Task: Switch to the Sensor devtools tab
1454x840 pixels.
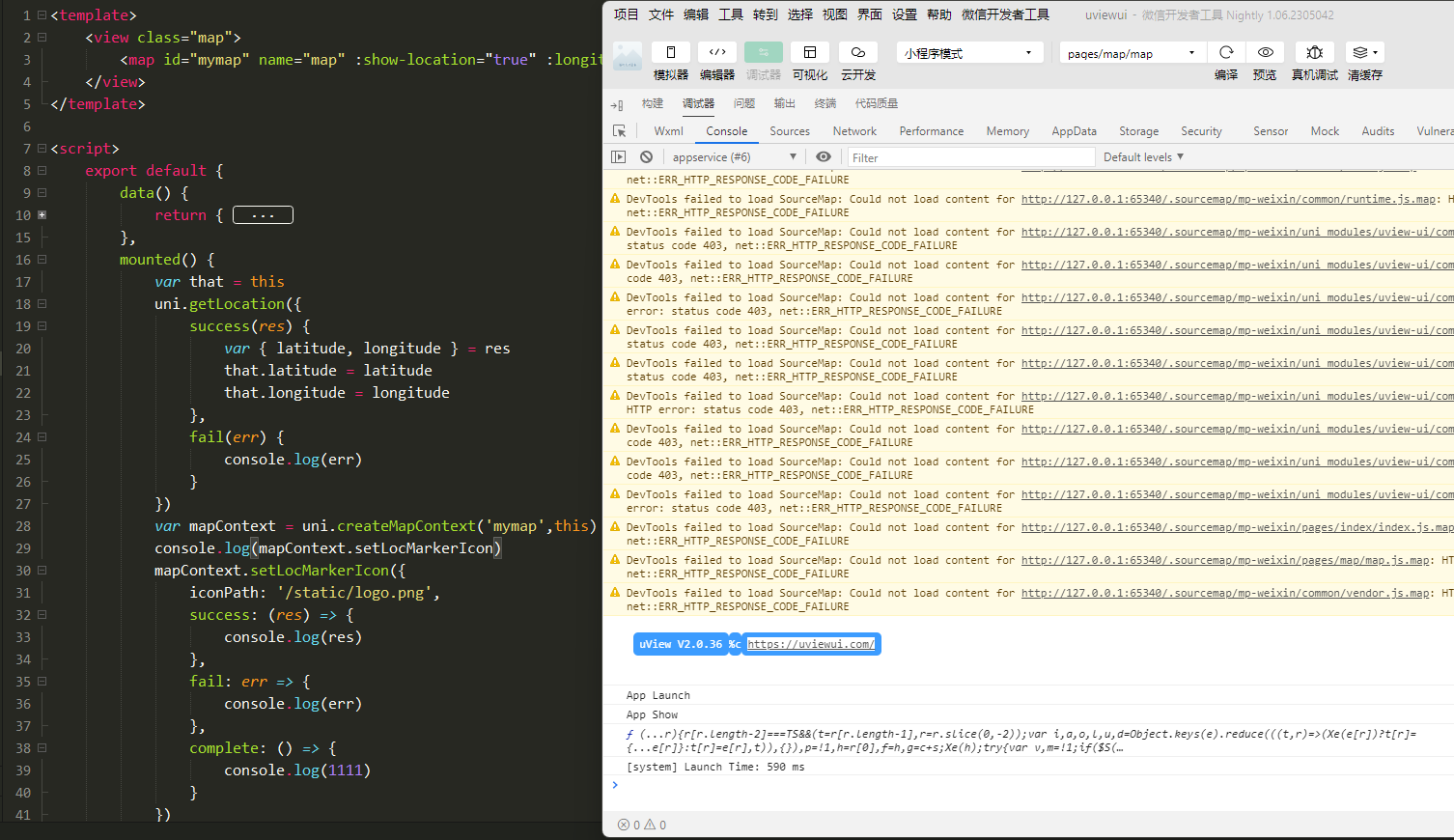Action: (1271, 131)
